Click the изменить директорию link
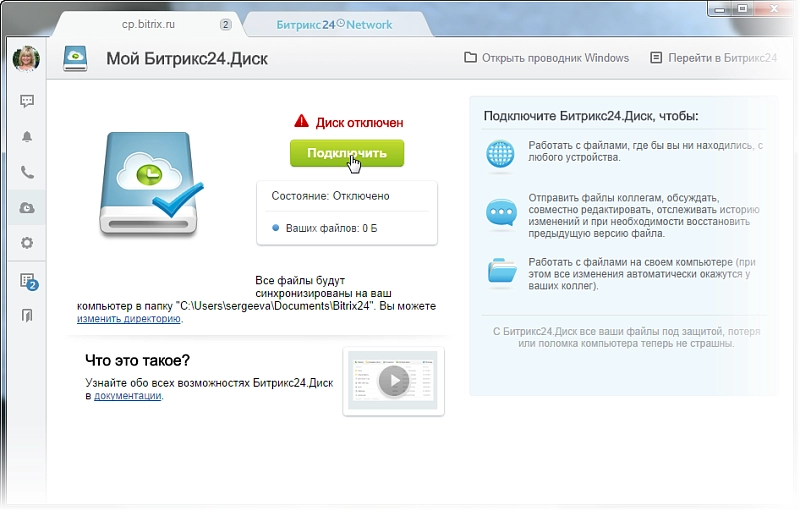The width and height of the screenshot is (800, 511). click(129, 319)
